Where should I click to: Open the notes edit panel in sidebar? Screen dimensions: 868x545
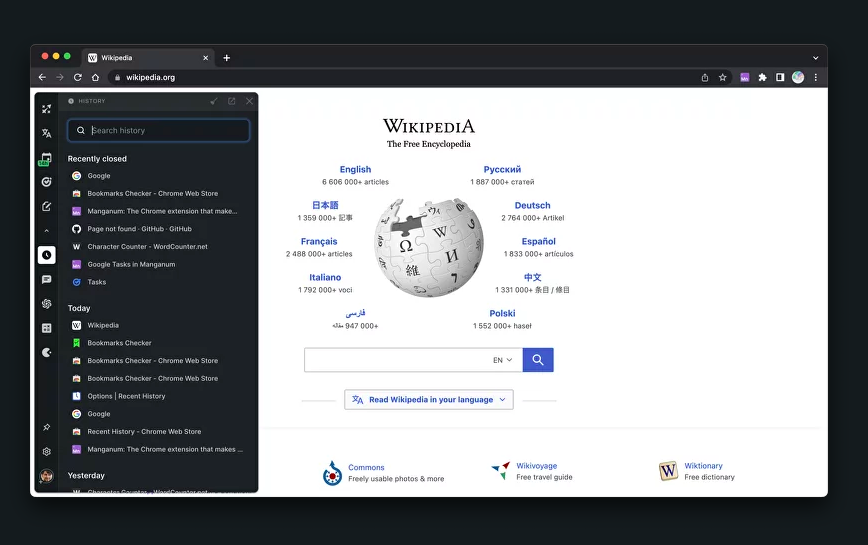pos(46,206)
